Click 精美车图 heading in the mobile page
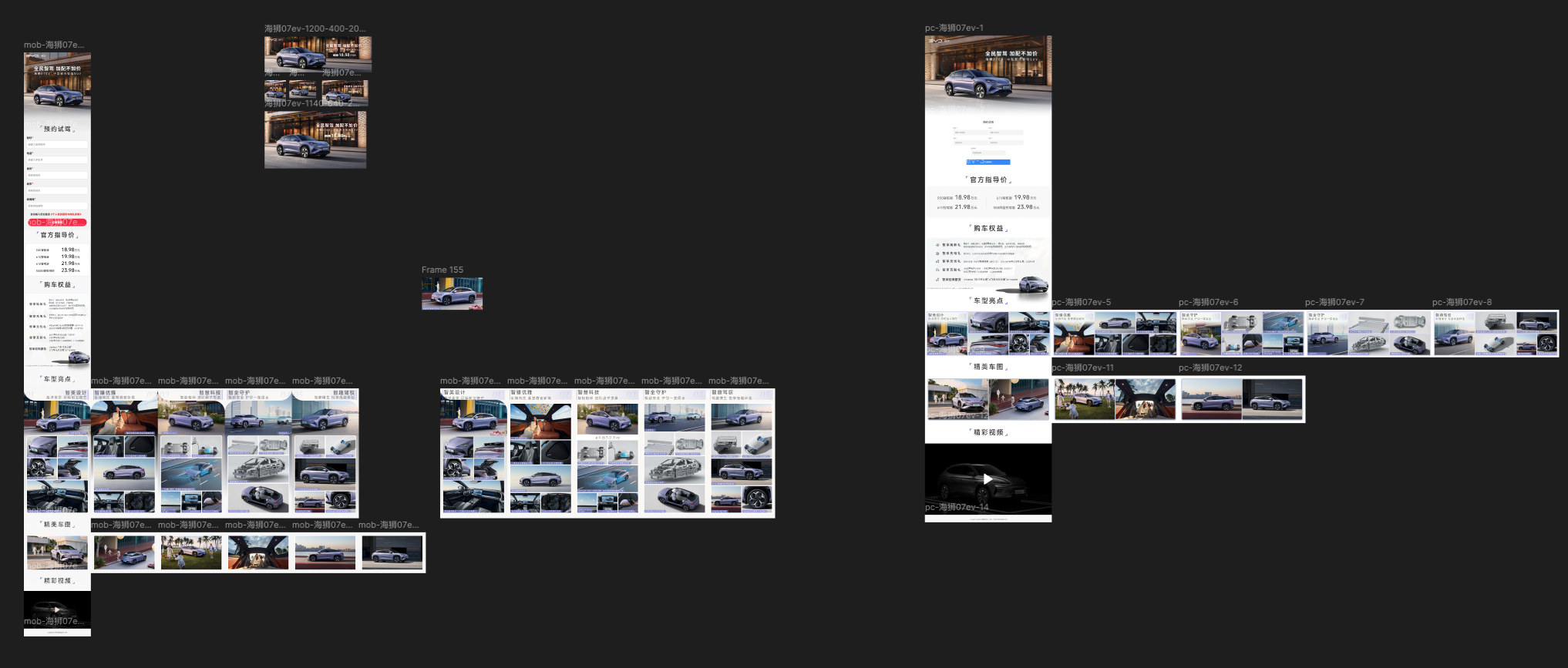Viewport: 1568px width, 668px height. tap(58, 524)
